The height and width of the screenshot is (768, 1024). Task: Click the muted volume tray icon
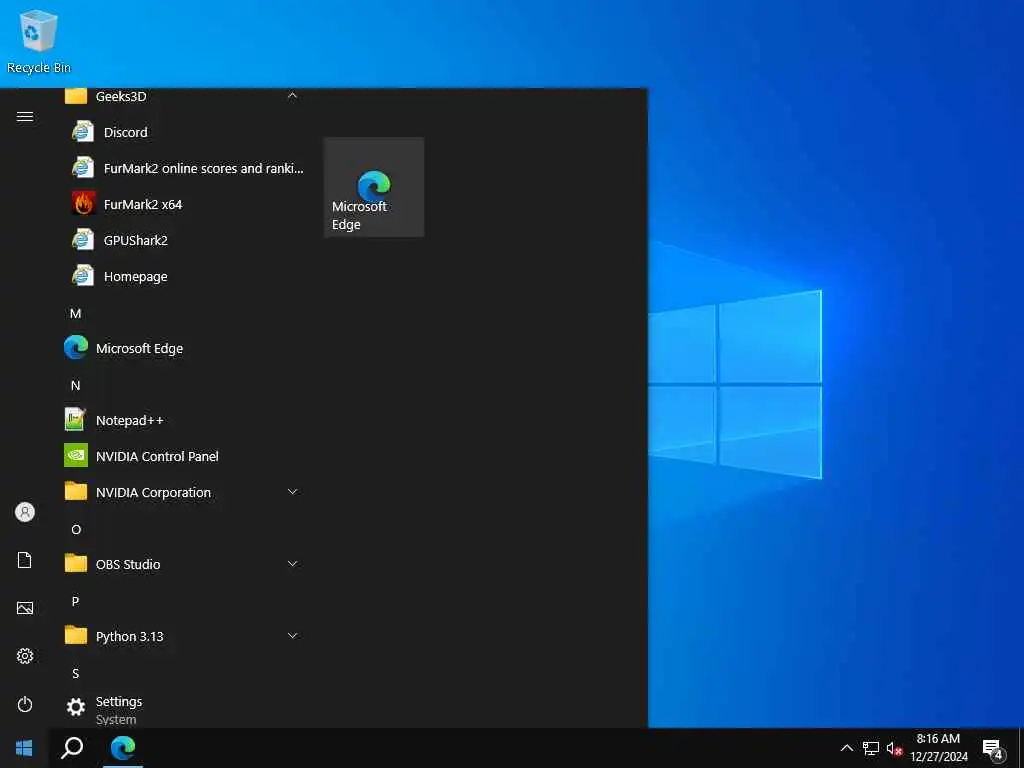point(894,748)
